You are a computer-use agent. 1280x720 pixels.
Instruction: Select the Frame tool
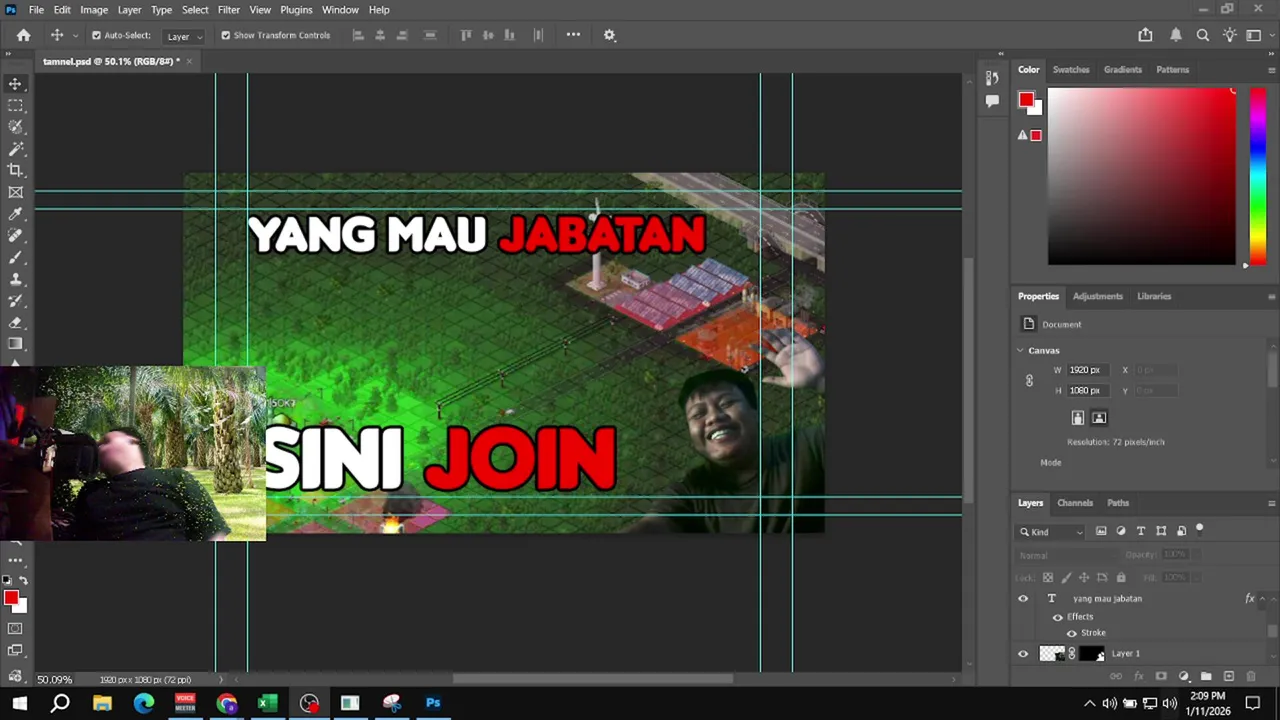click(x=15, y=192)
